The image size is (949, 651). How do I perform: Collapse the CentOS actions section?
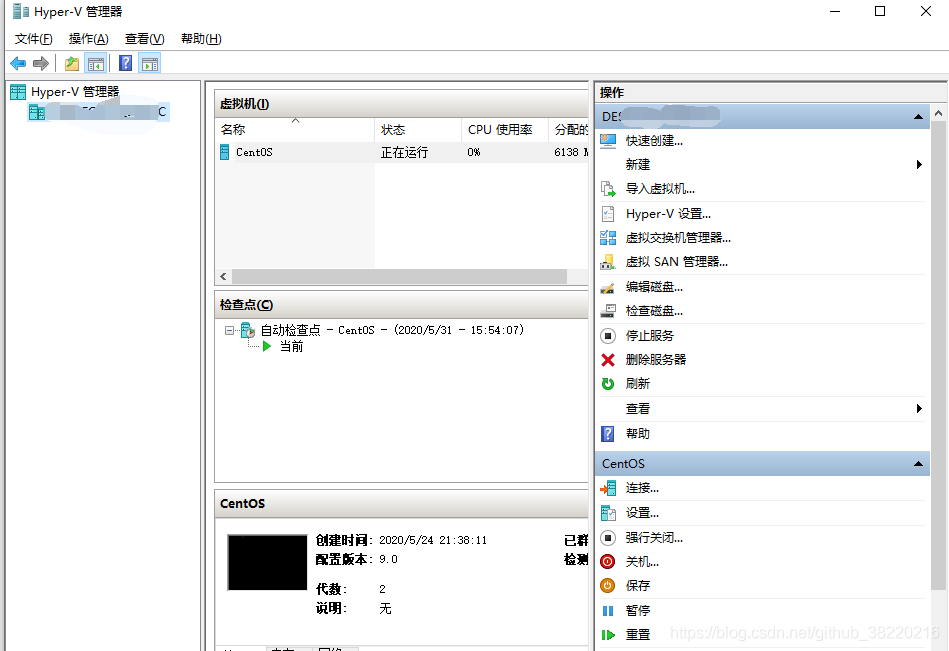pos(918,464)
